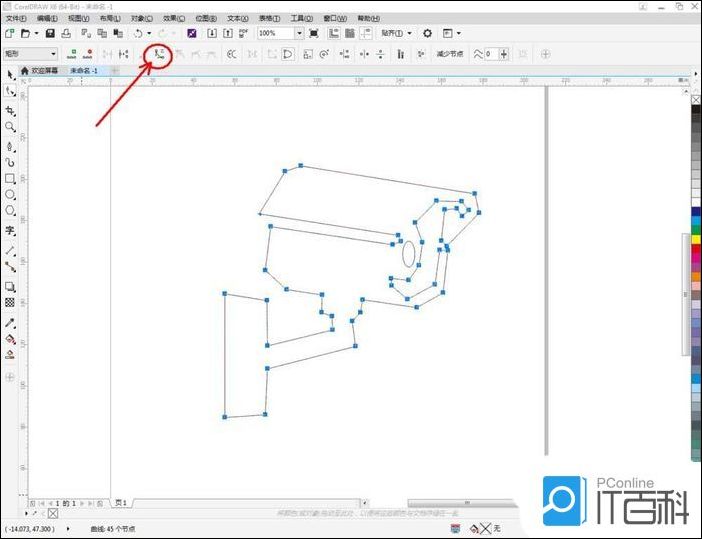Select the Pick tool in the toolbox
Viewport: 702px width, 539px height.
pos(10,75)
